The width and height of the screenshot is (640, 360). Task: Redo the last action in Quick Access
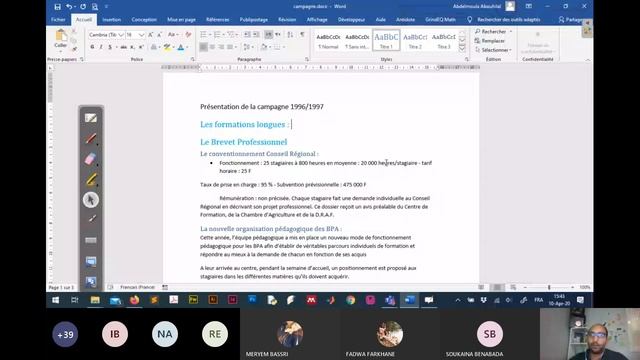83,7
